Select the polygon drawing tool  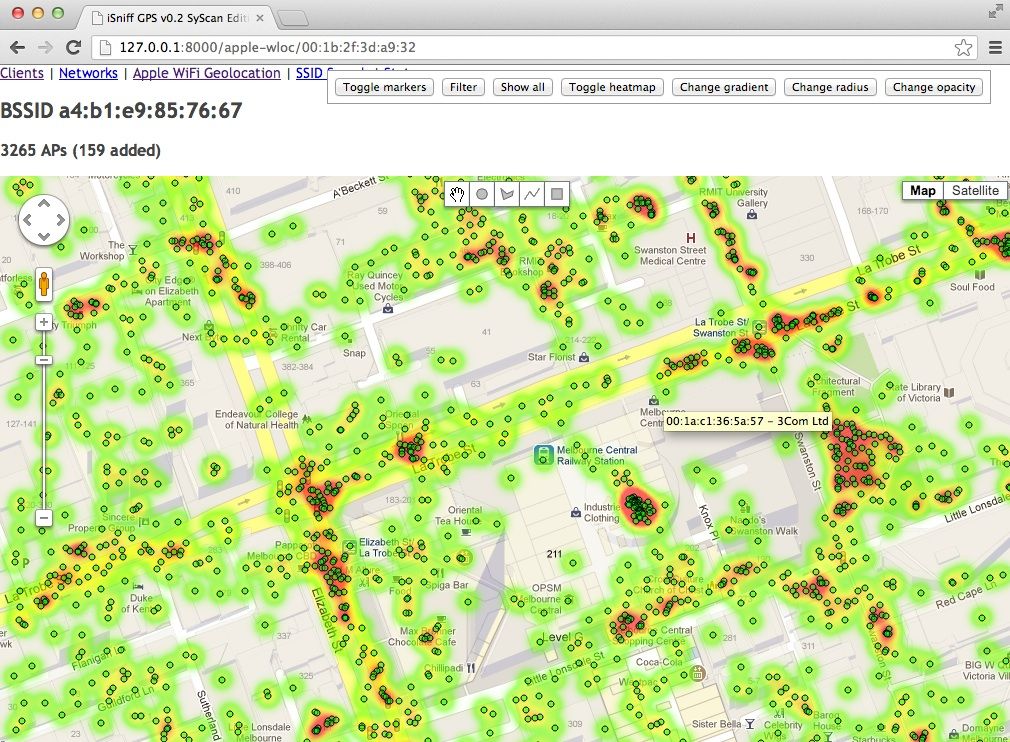(507, 194)
